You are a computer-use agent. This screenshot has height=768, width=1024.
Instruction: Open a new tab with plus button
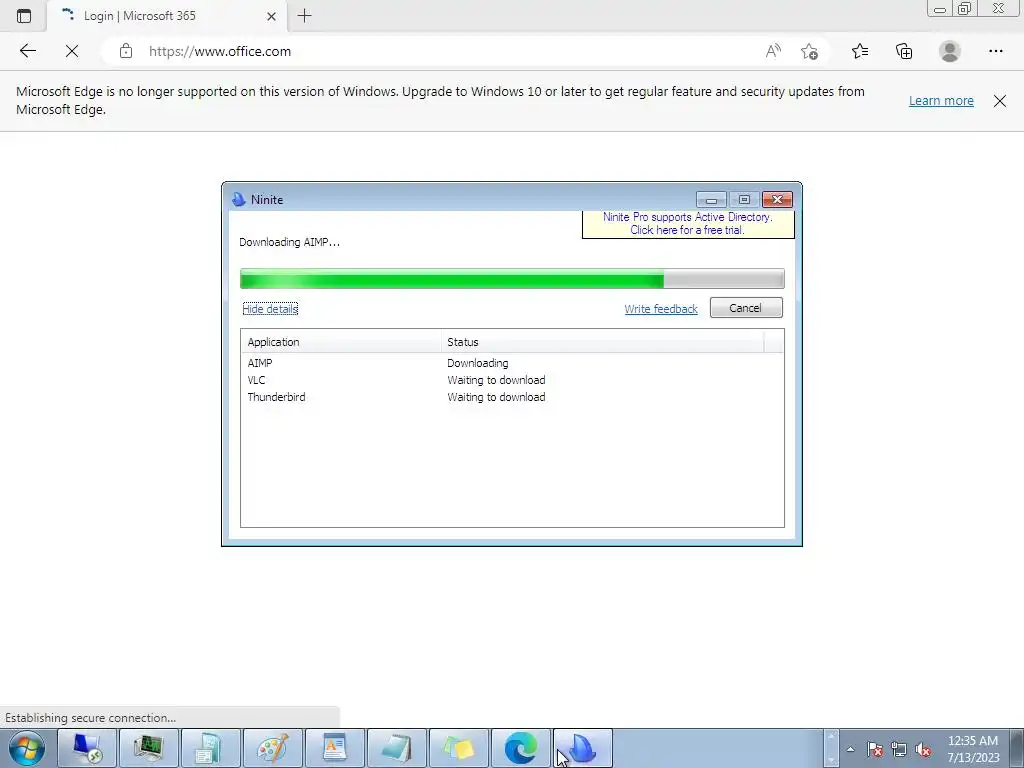(304, 16)
